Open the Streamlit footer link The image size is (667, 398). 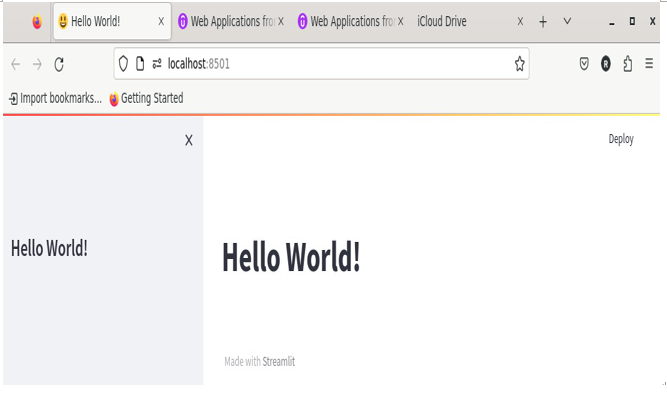point(279,361)
